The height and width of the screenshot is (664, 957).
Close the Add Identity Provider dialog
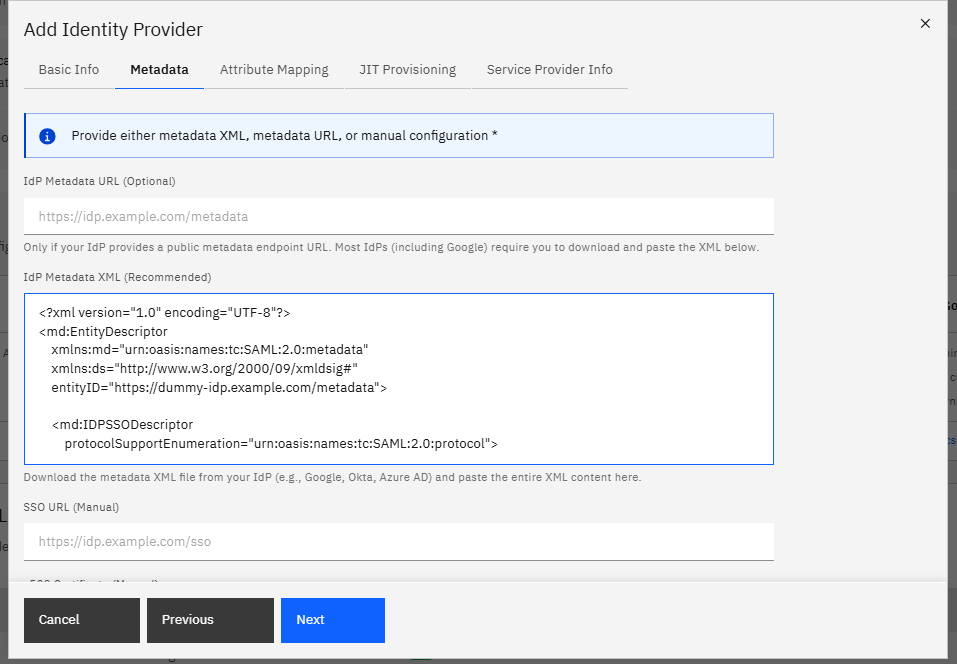coord(925,23)
